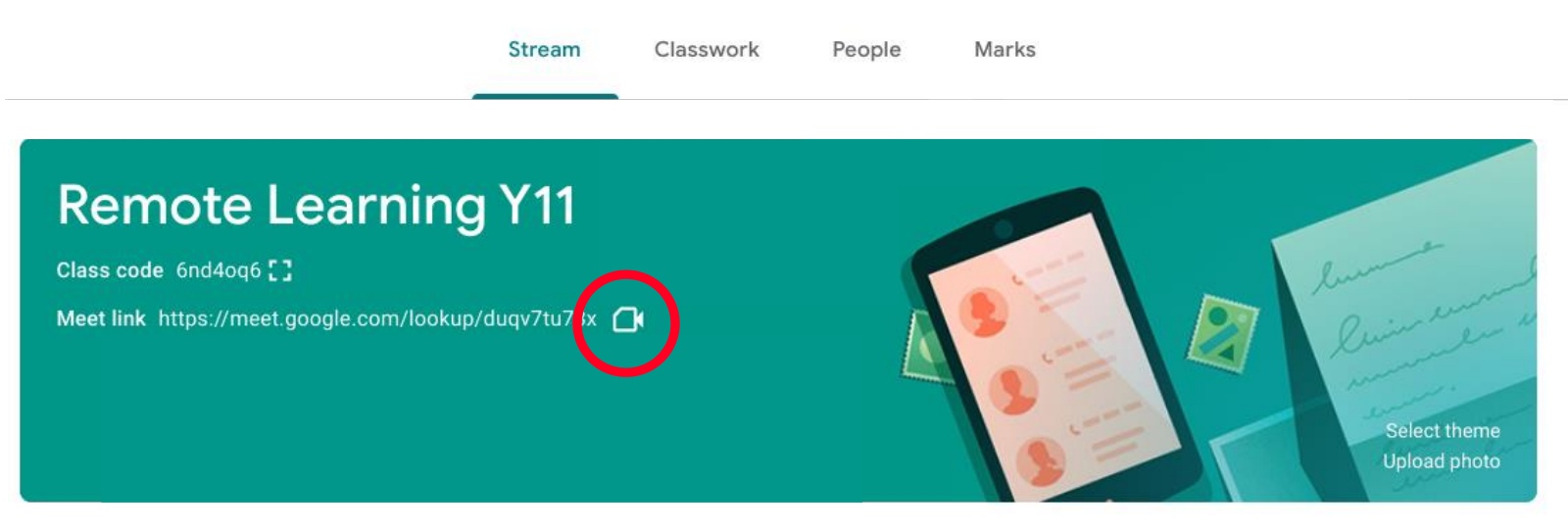Click the Remote Learning Y11 class title
The width and height of the screenshot is (1568, 532).
(316, 206)
